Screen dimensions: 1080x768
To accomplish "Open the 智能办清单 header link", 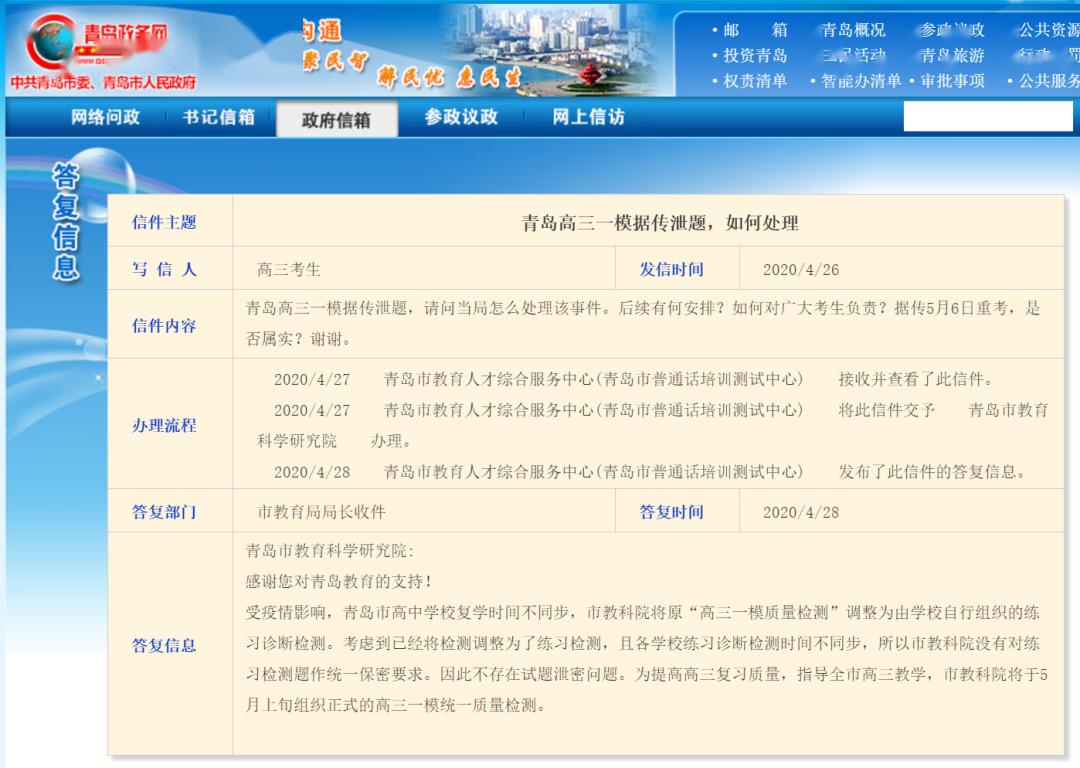I will pos(861,81).
